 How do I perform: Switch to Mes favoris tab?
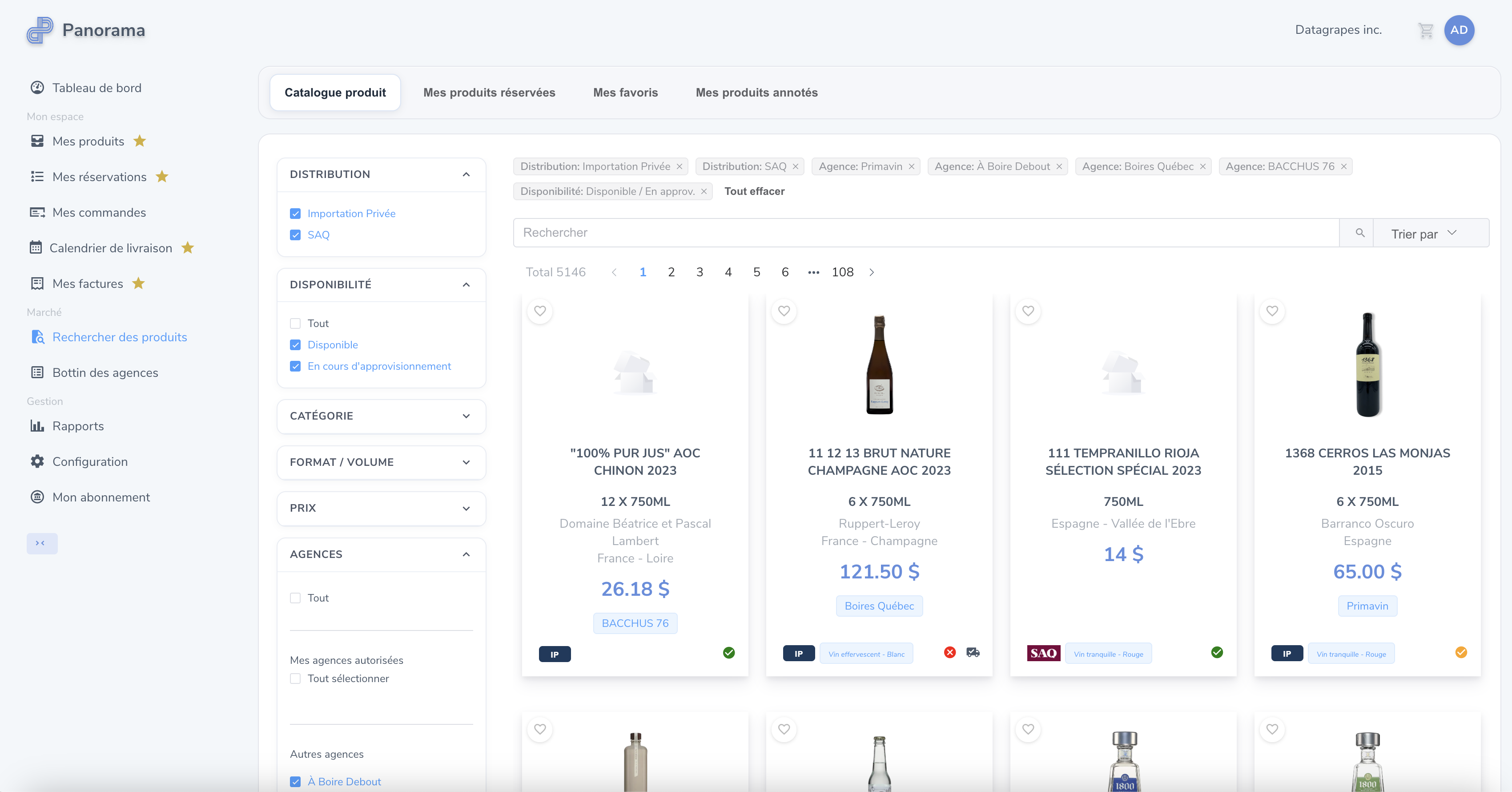pos(625,93)
